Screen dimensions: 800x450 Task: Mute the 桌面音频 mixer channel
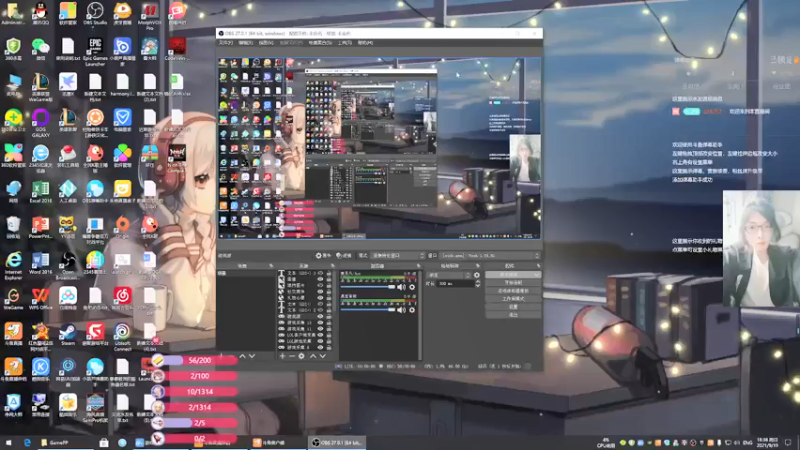(402, 310)
